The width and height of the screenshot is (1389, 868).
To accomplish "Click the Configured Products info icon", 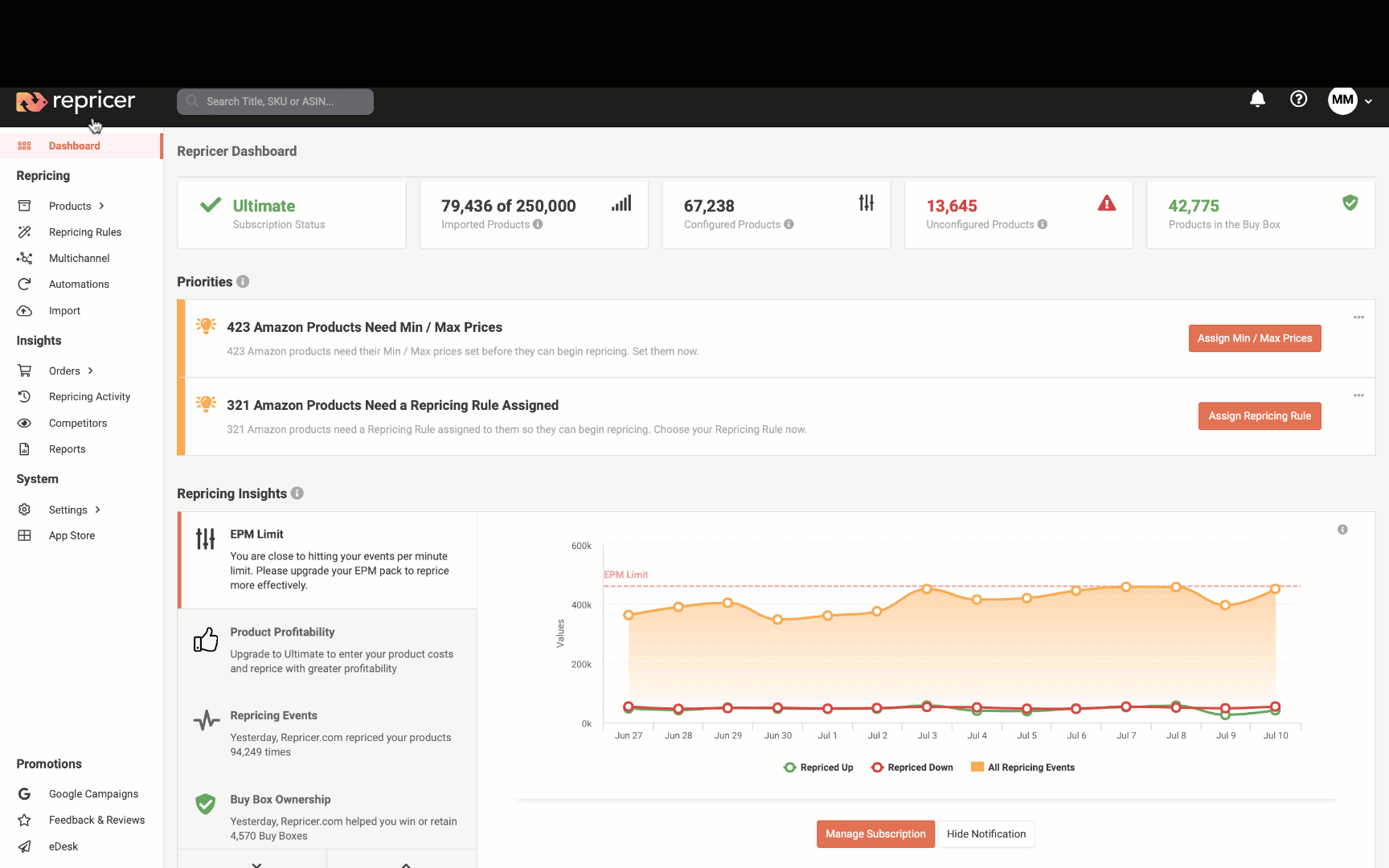I will [x=789, y=224].
